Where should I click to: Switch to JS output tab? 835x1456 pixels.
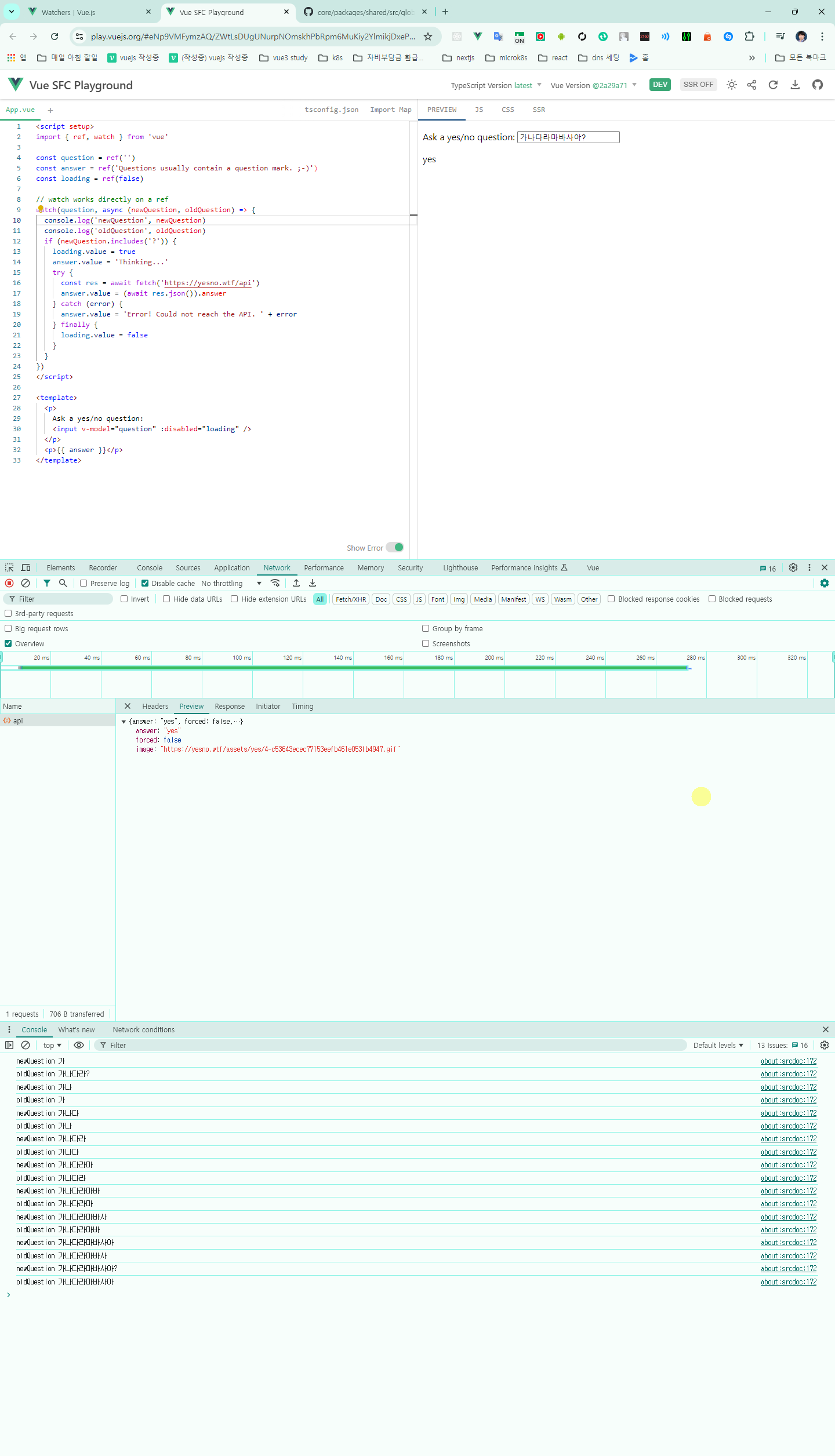pyautogui.click(x=479, y=110)
